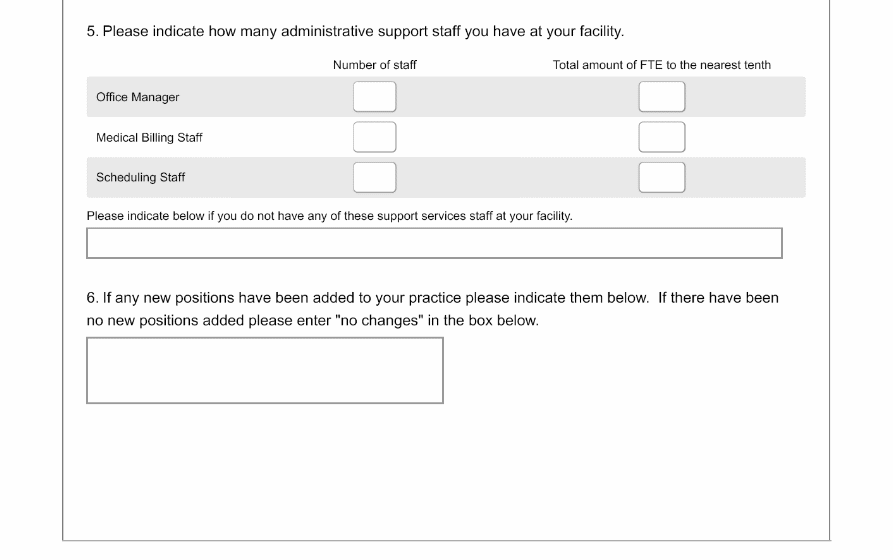
Task: Select Scheduling Staff FTE input
Action: coord(662,177)
